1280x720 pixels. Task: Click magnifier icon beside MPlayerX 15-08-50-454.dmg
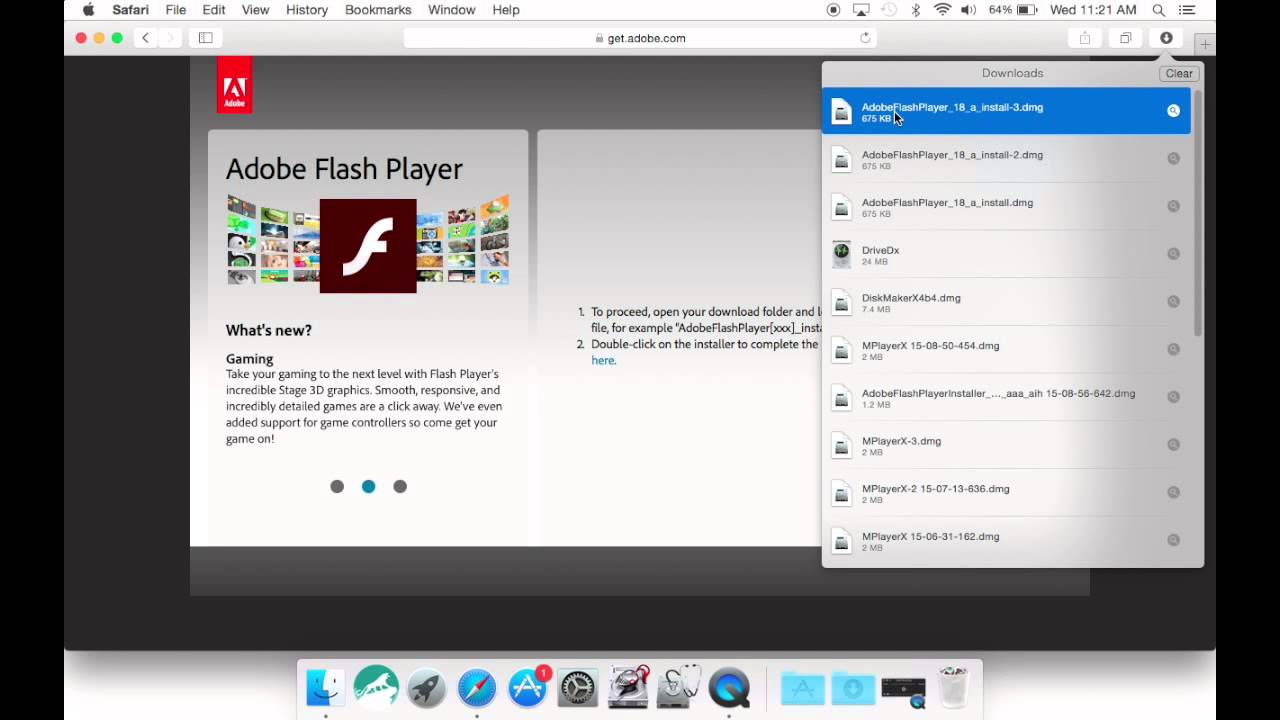point(1173,349)
